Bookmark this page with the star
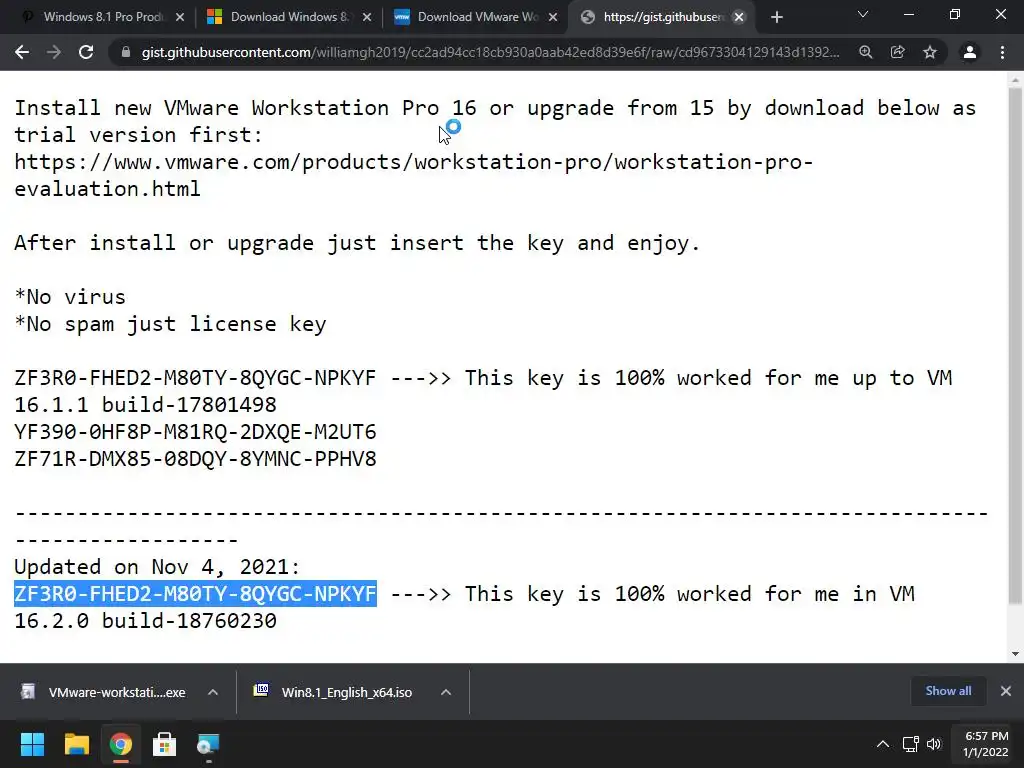This screenshot has width=1024, height=768. pyautogui.click(x=930, y=52)
